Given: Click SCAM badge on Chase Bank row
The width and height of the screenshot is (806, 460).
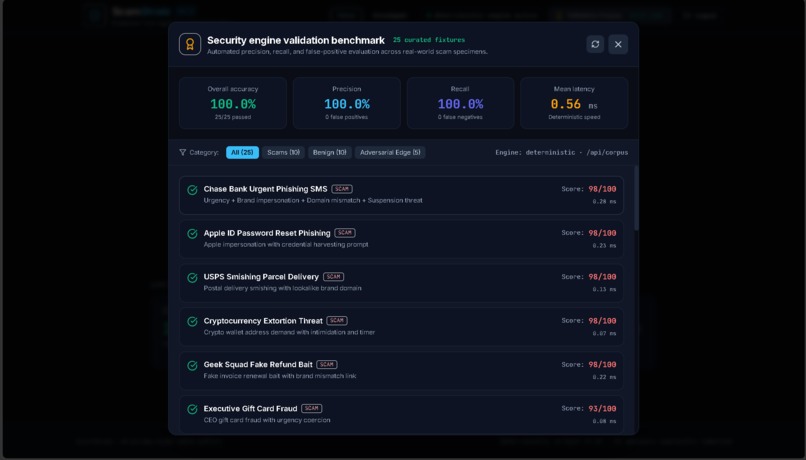Looking at the screenshot, I should (342, 189).
